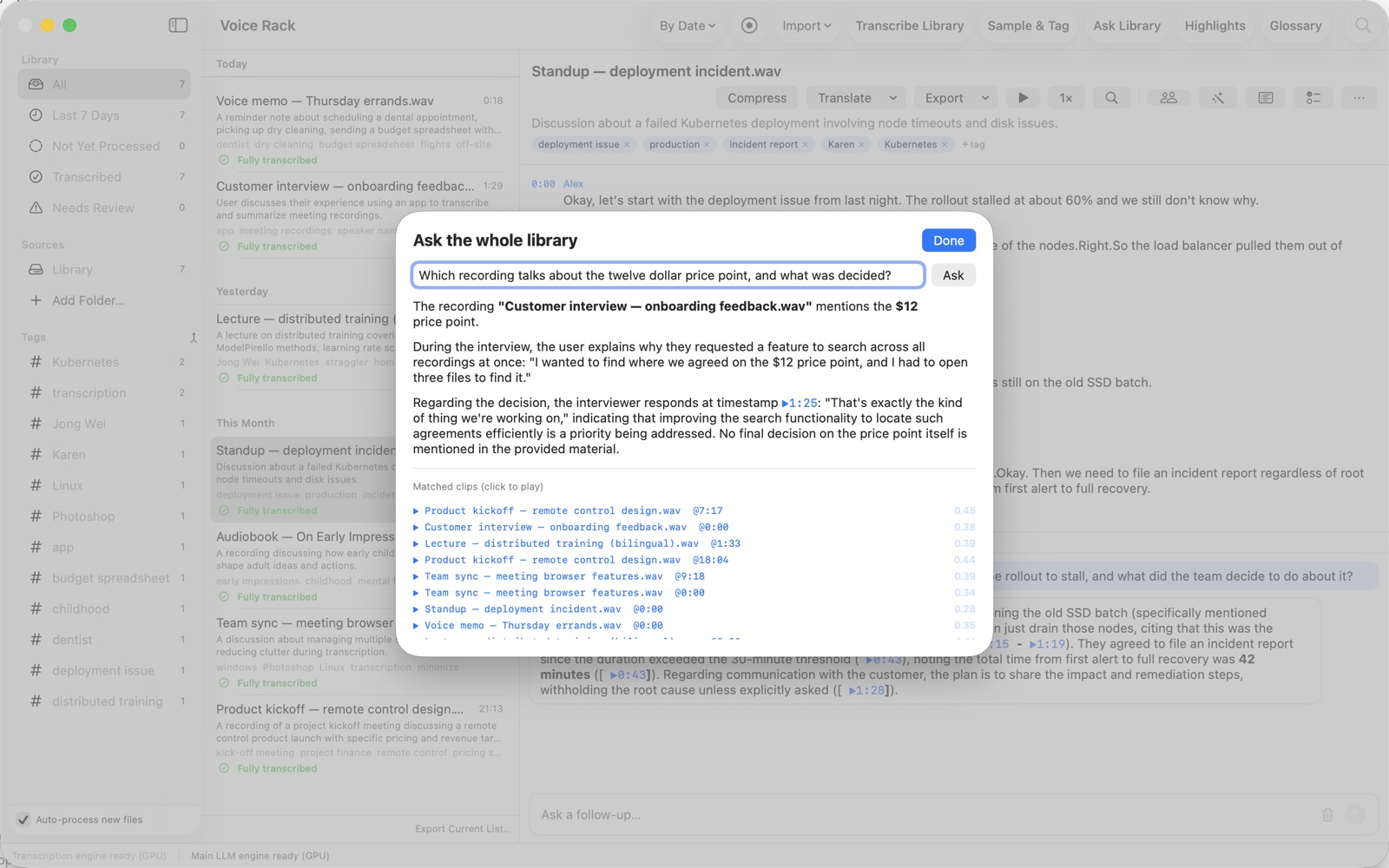Play the Standup recording

pyautogui.click(x=1023, y=98)
